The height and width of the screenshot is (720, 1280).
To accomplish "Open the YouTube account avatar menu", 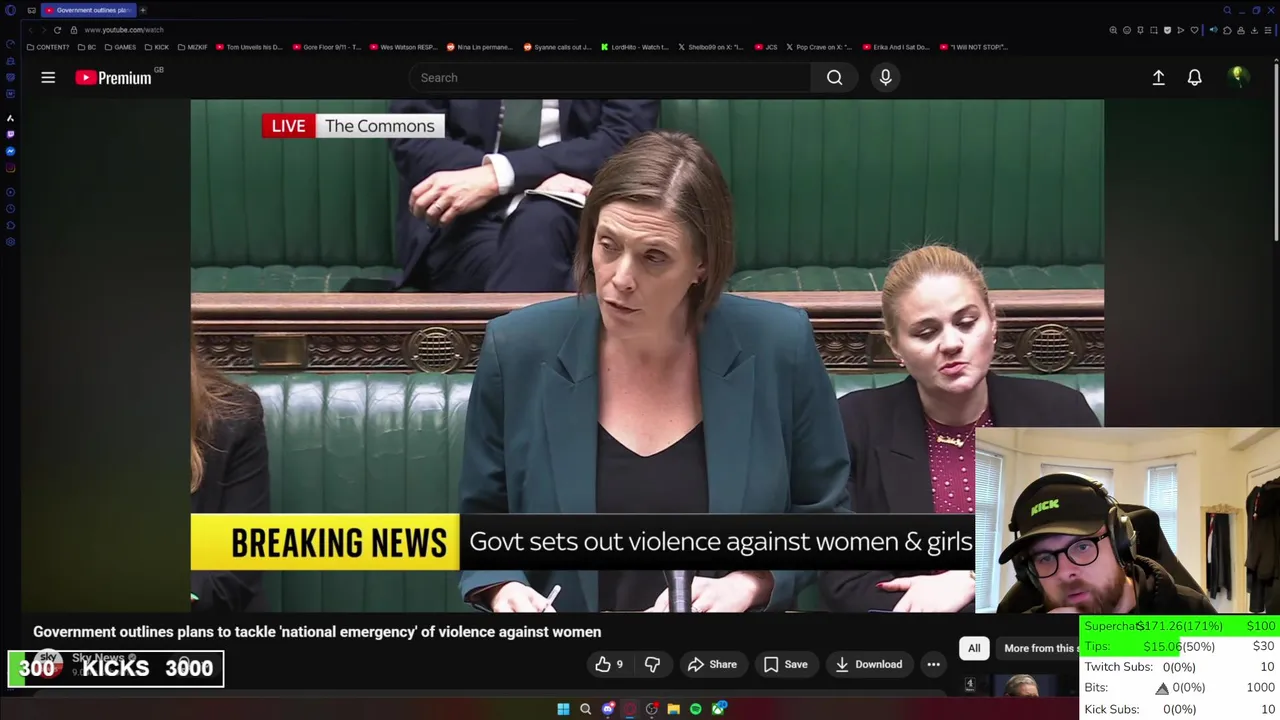I will (1238, 77).
